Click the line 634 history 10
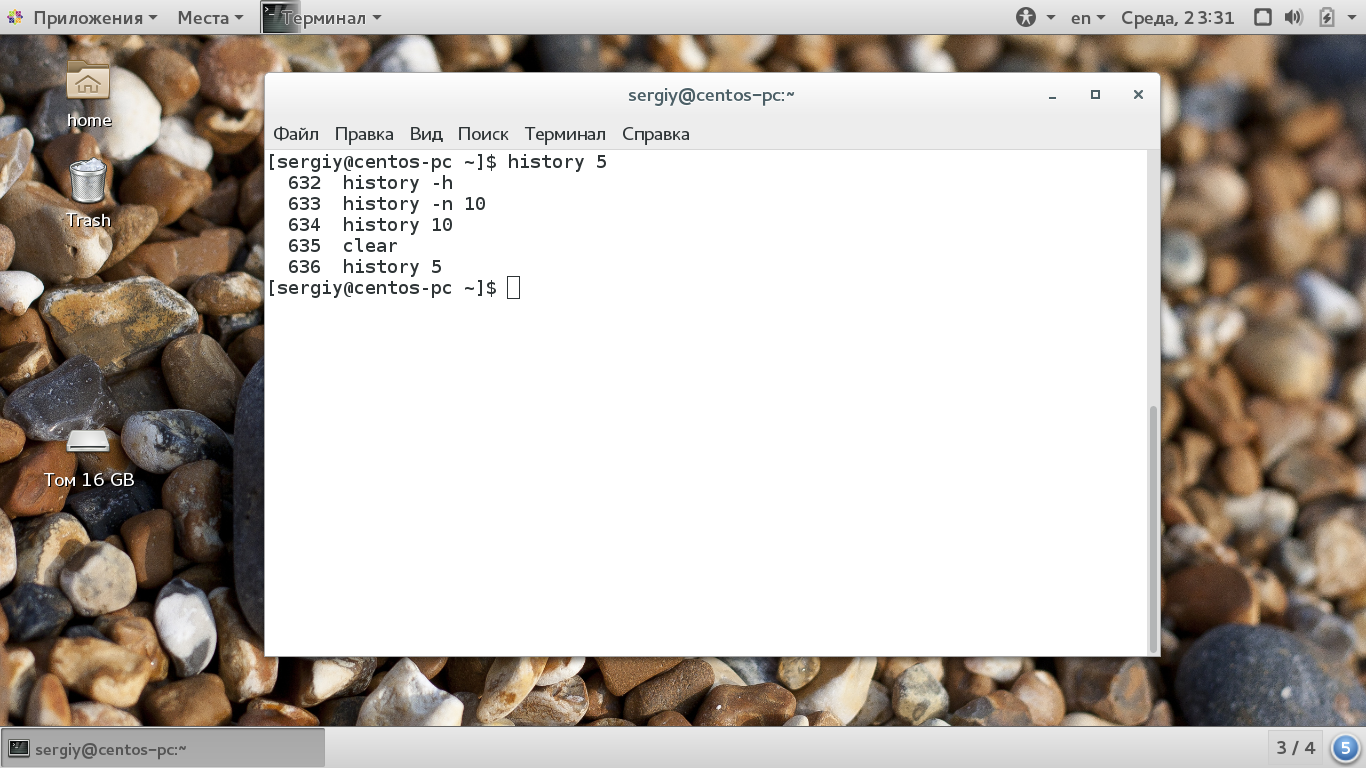 370,225
